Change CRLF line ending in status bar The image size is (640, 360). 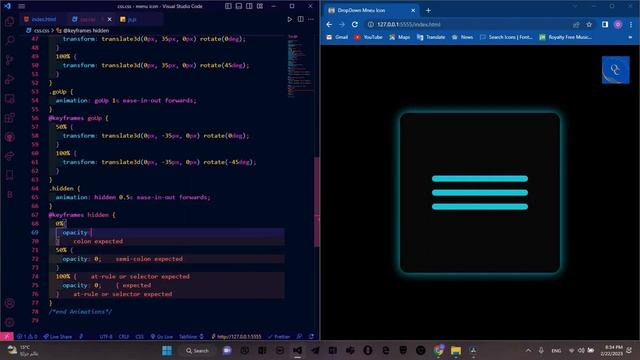point(124,336)
